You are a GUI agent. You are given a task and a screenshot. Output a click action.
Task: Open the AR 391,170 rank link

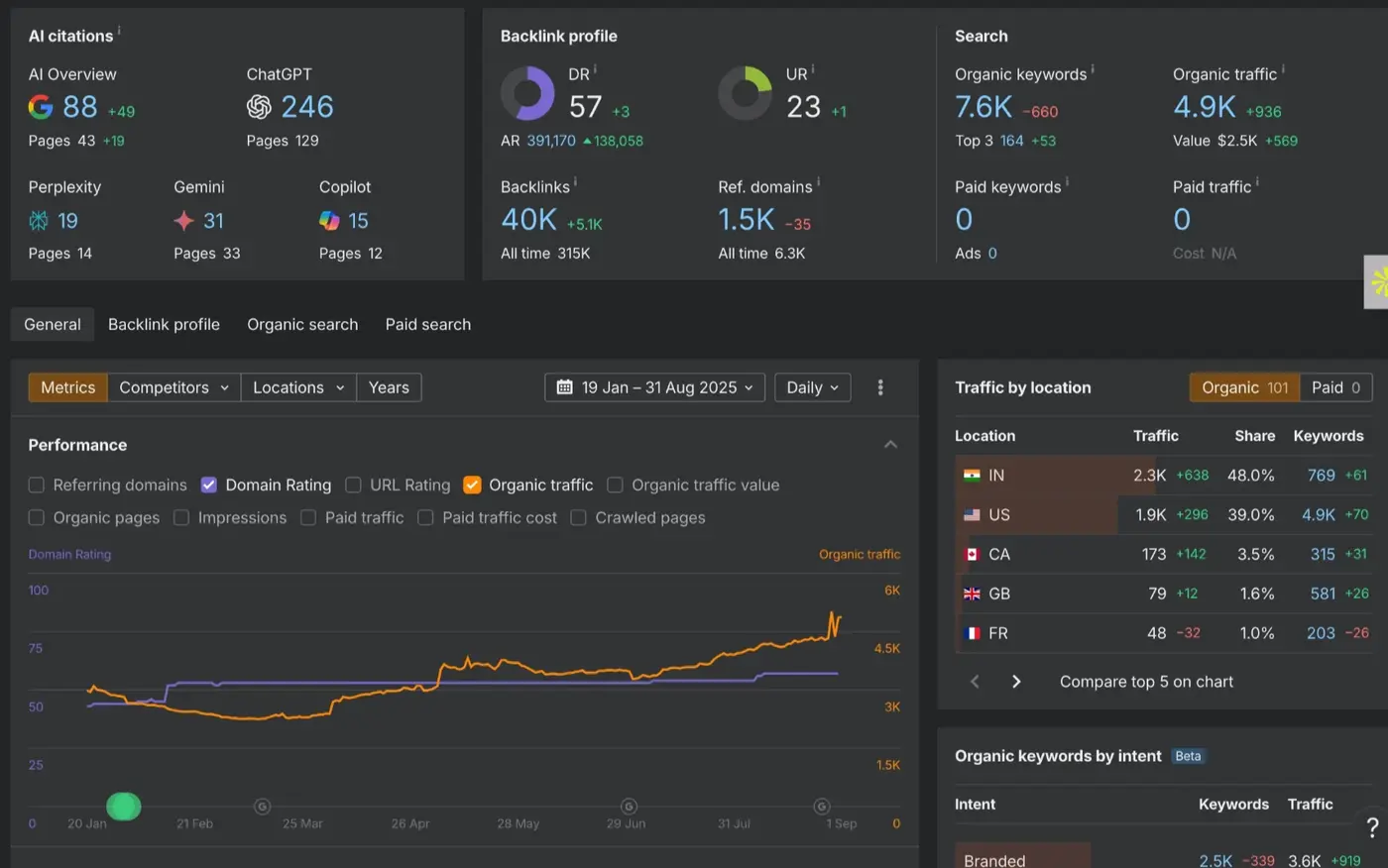(551, 141)
